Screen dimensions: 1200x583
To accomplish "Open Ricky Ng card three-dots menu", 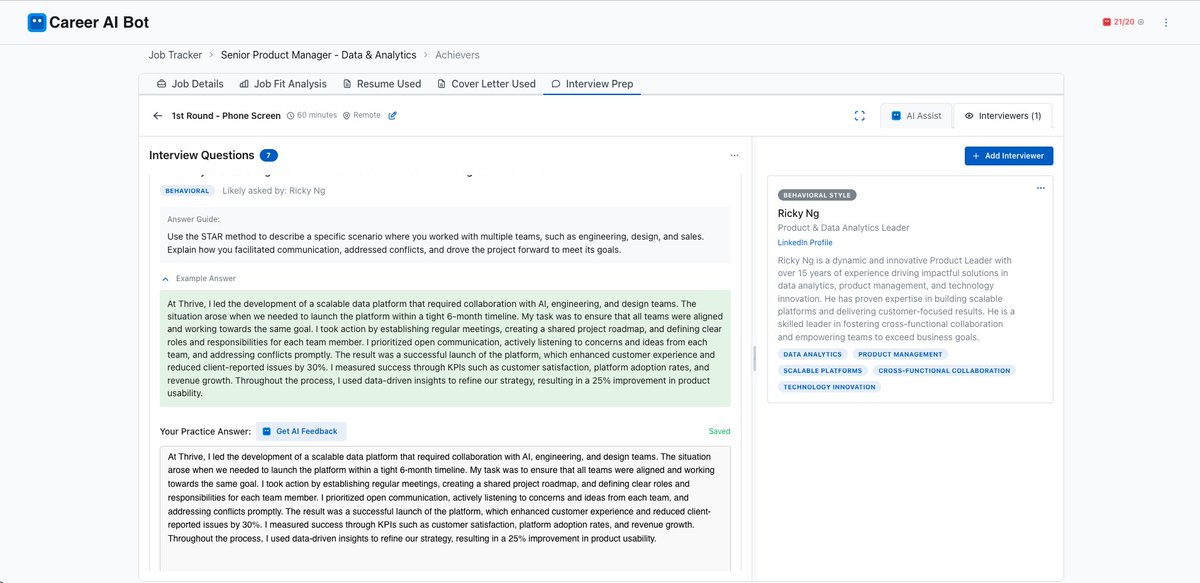I will point(1040,188).
